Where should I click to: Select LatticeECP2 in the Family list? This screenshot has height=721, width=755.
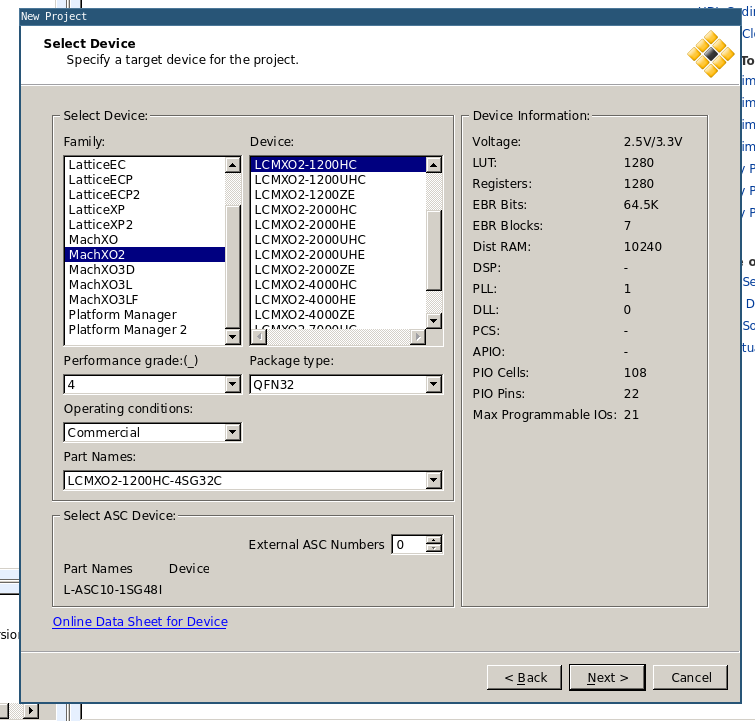tap(104, 194)
